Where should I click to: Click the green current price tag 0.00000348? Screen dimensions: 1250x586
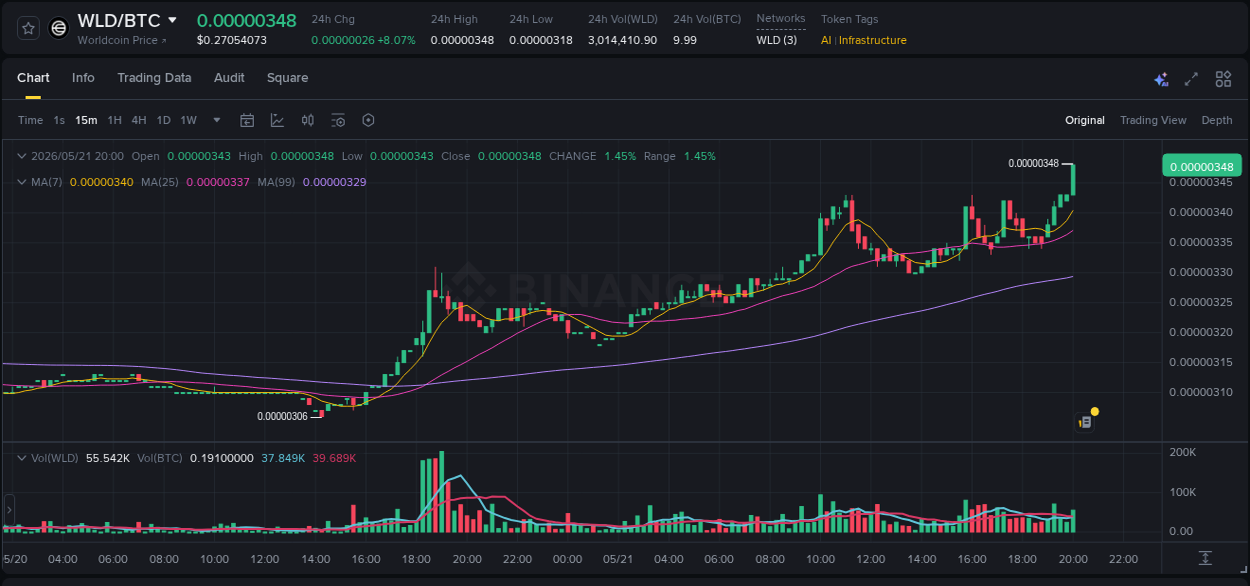tap(1201, 166)
